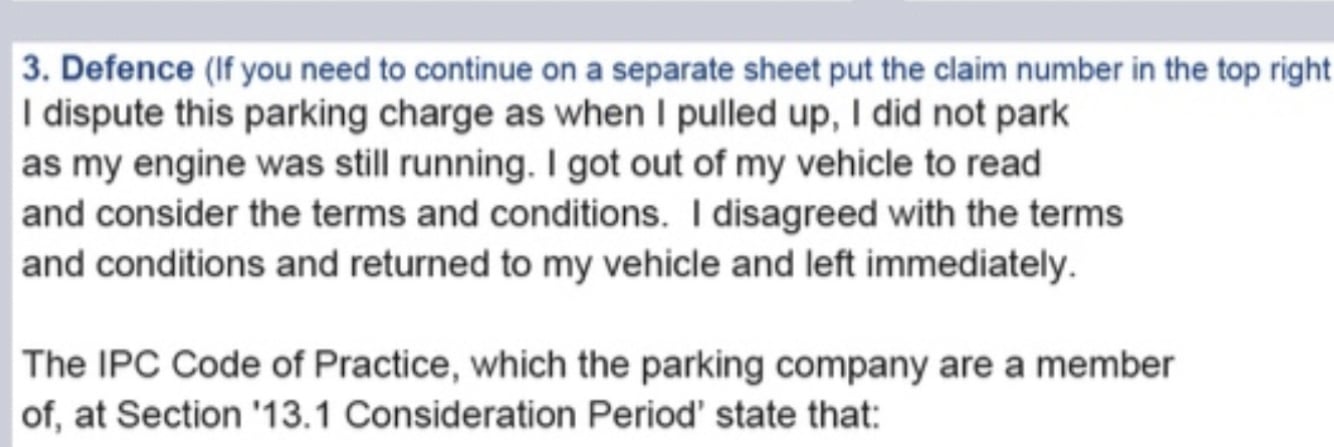This screenshot has width=1334, height=447.
Task: Click the grey bar above the form
Action: (x=667, y=19)
